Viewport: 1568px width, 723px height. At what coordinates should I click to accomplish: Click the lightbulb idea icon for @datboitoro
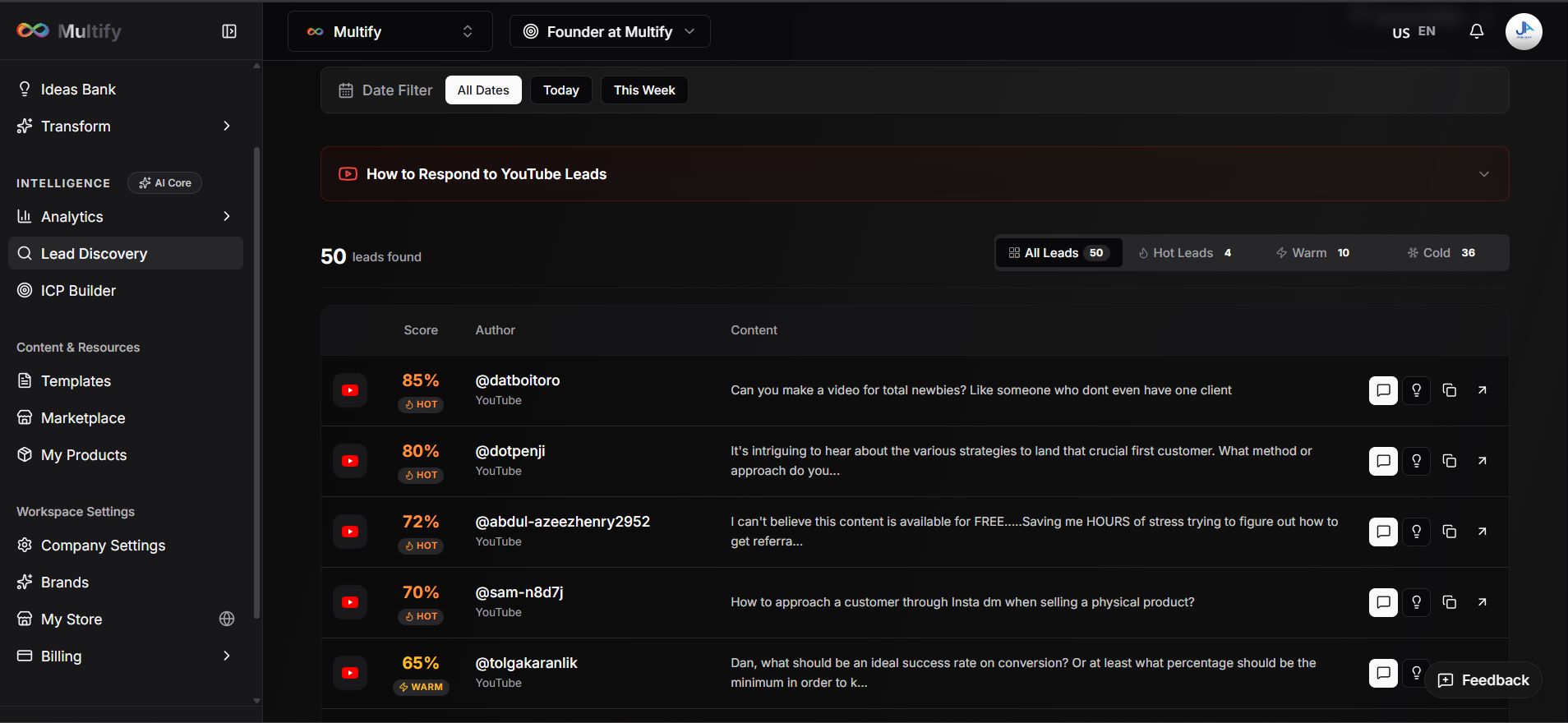pyautogui.click(x=1416, y=390)
